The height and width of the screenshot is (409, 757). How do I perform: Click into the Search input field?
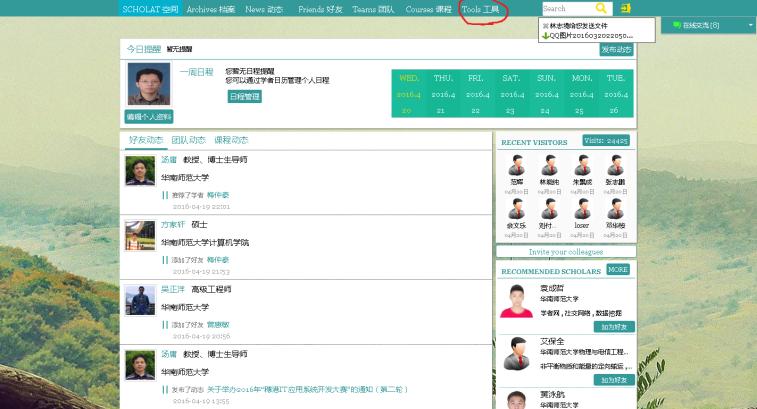point(566,8)
